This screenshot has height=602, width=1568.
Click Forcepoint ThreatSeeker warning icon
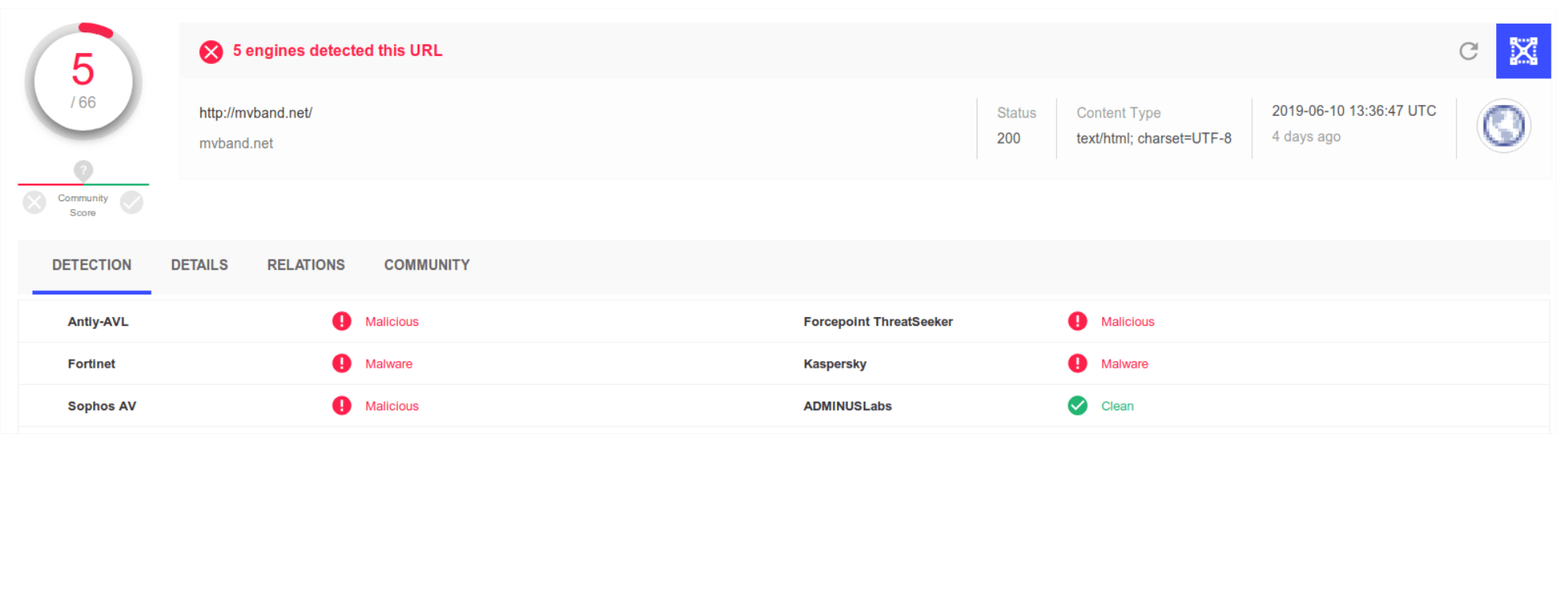1077,321
